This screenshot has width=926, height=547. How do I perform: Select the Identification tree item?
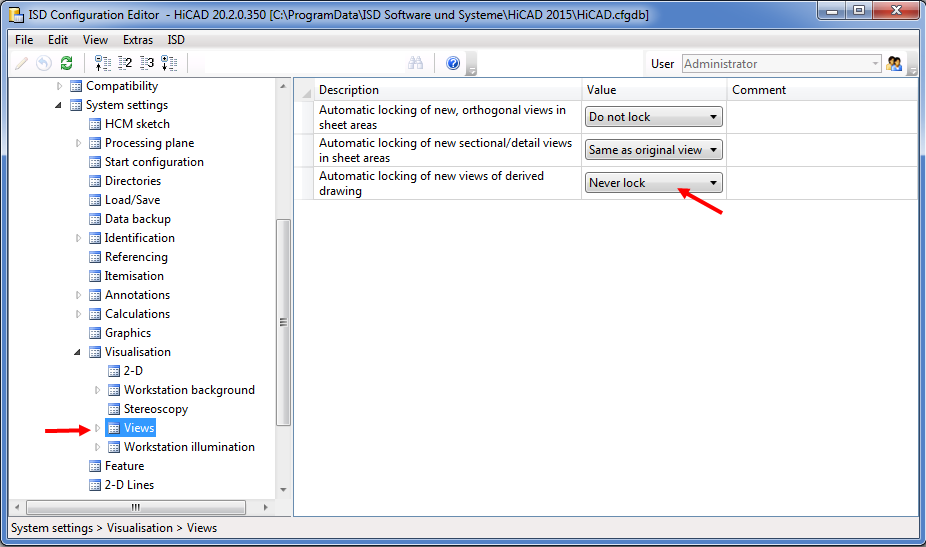click(x=139, y=238)
